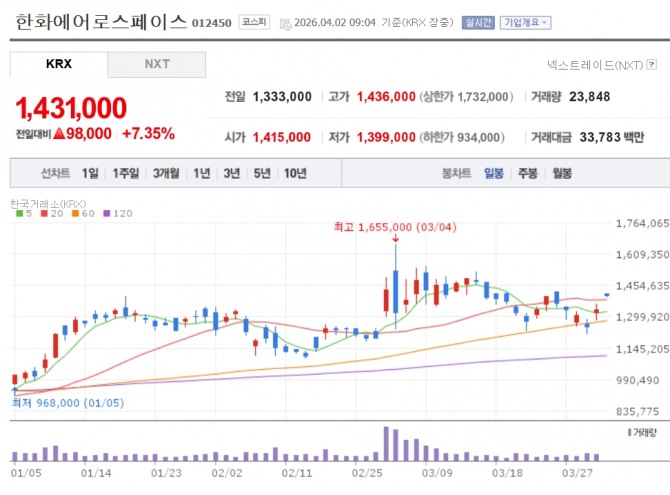Select the 5년 line chart period
The image size is (670, 495).
click(262, 173)
